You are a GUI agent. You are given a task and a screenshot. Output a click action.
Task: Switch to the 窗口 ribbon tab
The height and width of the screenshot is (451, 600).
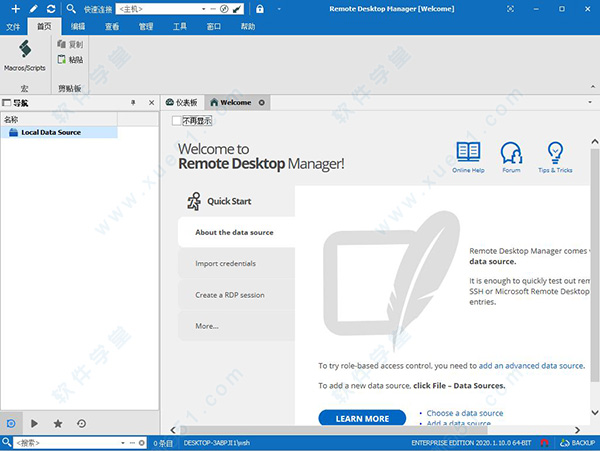coord(214,26)
